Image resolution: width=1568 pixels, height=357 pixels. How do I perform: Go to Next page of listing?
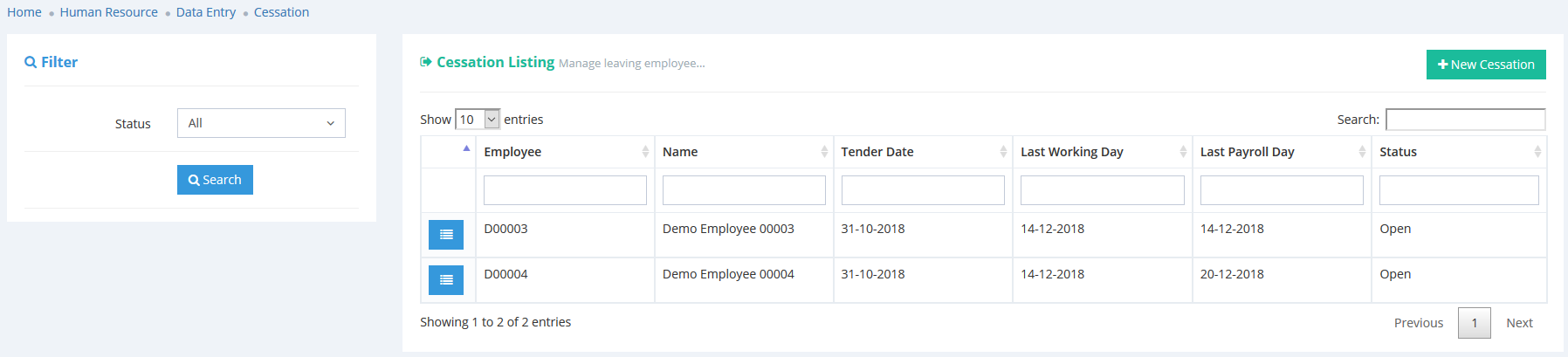coord(1519,323)
